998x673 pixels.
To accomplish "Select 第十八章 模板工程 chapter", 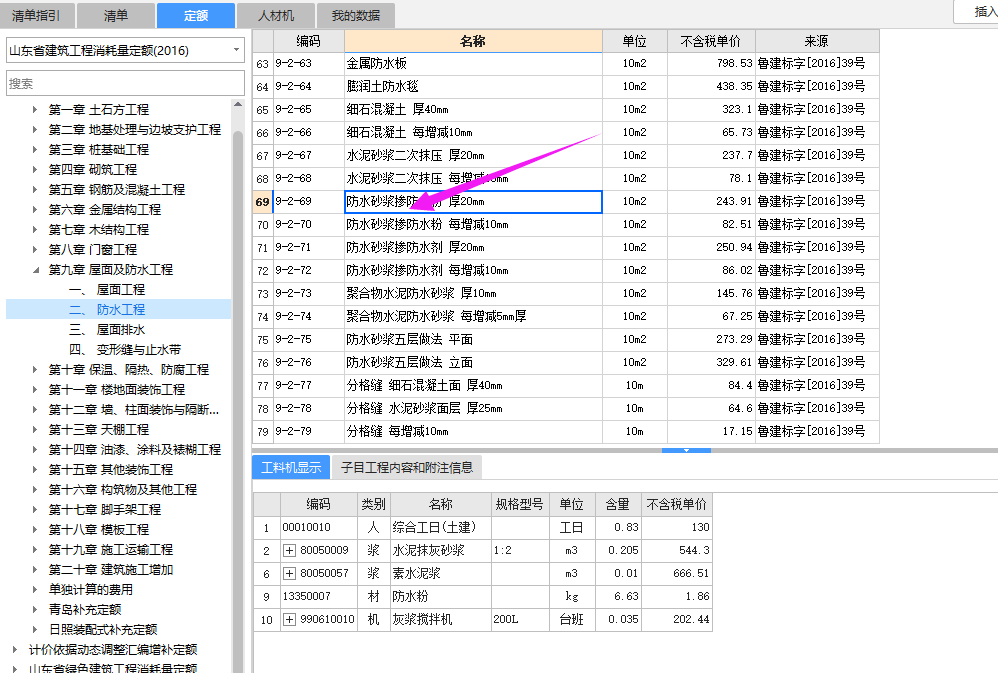I will (x=99, y=529).
